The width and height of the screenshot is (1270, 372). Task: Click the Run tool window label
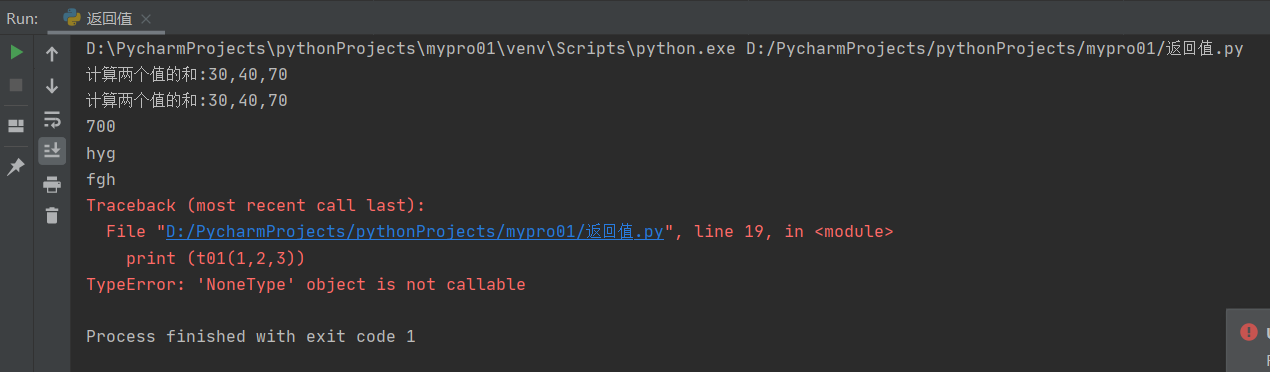(22, 18)
